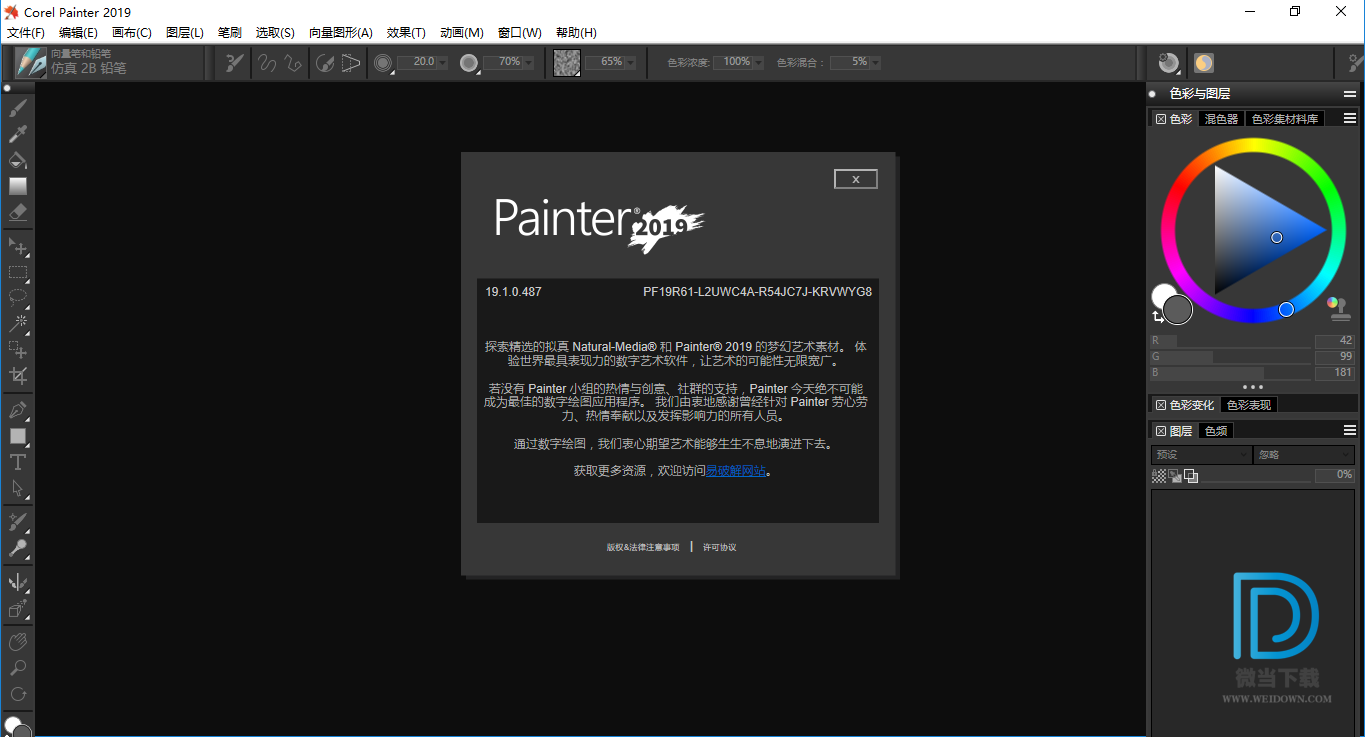Open the color concentration 100% dropdown
This screenshot has height=737, width=1365.
click(x=757, y=62)
